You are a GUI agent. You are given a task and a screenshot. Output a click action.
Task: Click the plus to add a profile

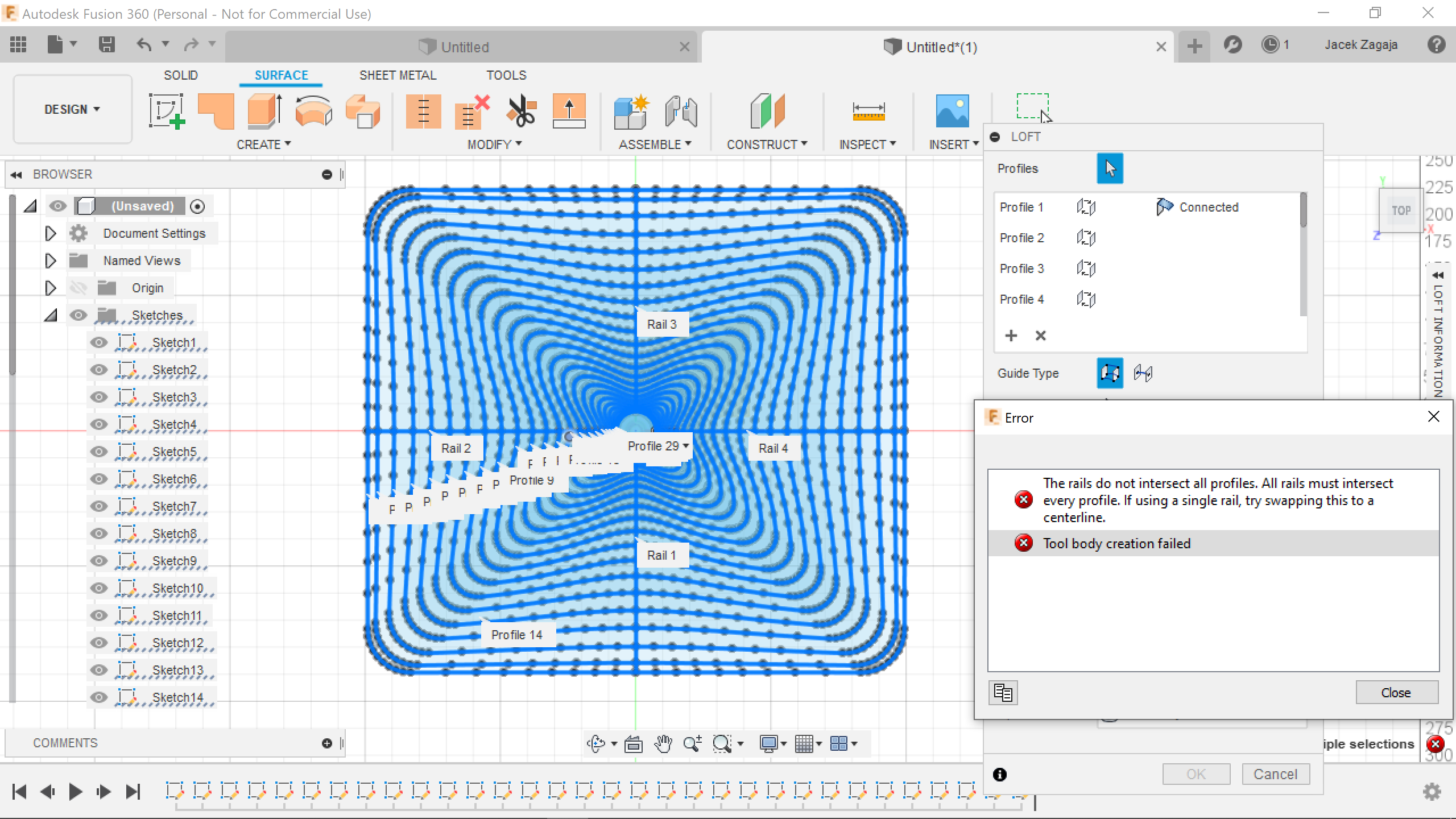[x=1011, y=336]
